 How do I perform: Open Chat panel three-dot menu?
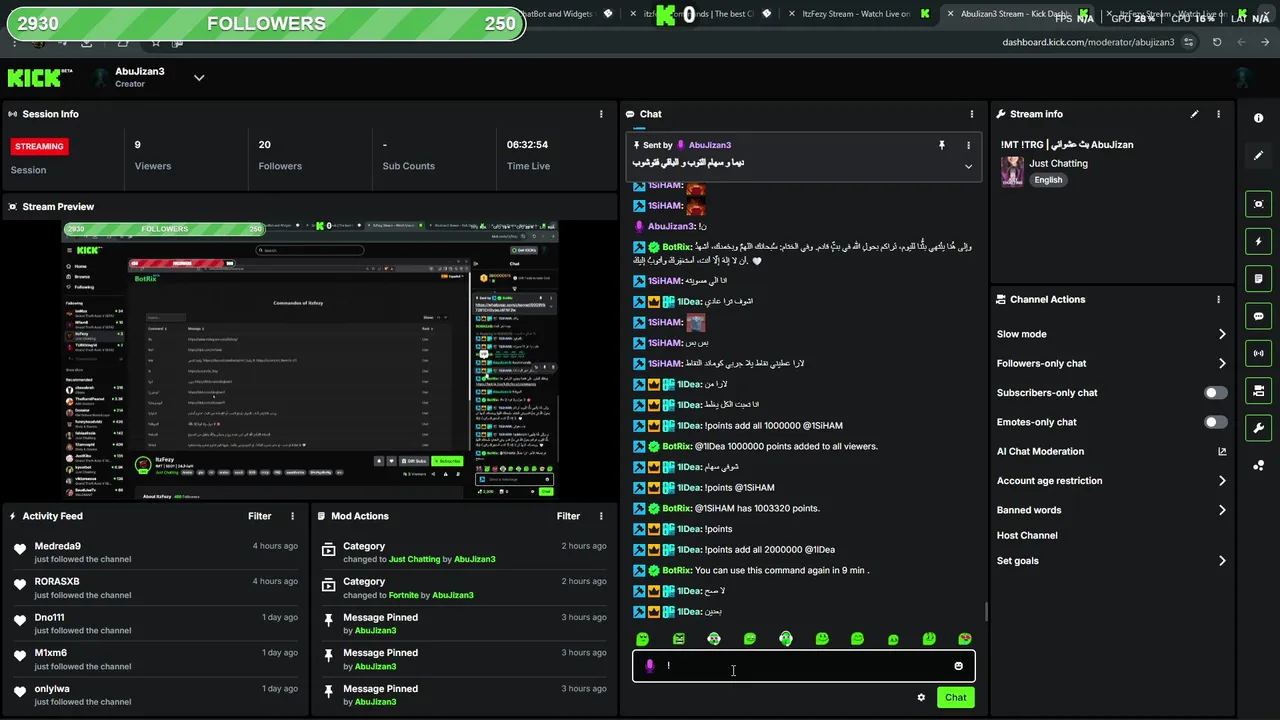point(972,114)
